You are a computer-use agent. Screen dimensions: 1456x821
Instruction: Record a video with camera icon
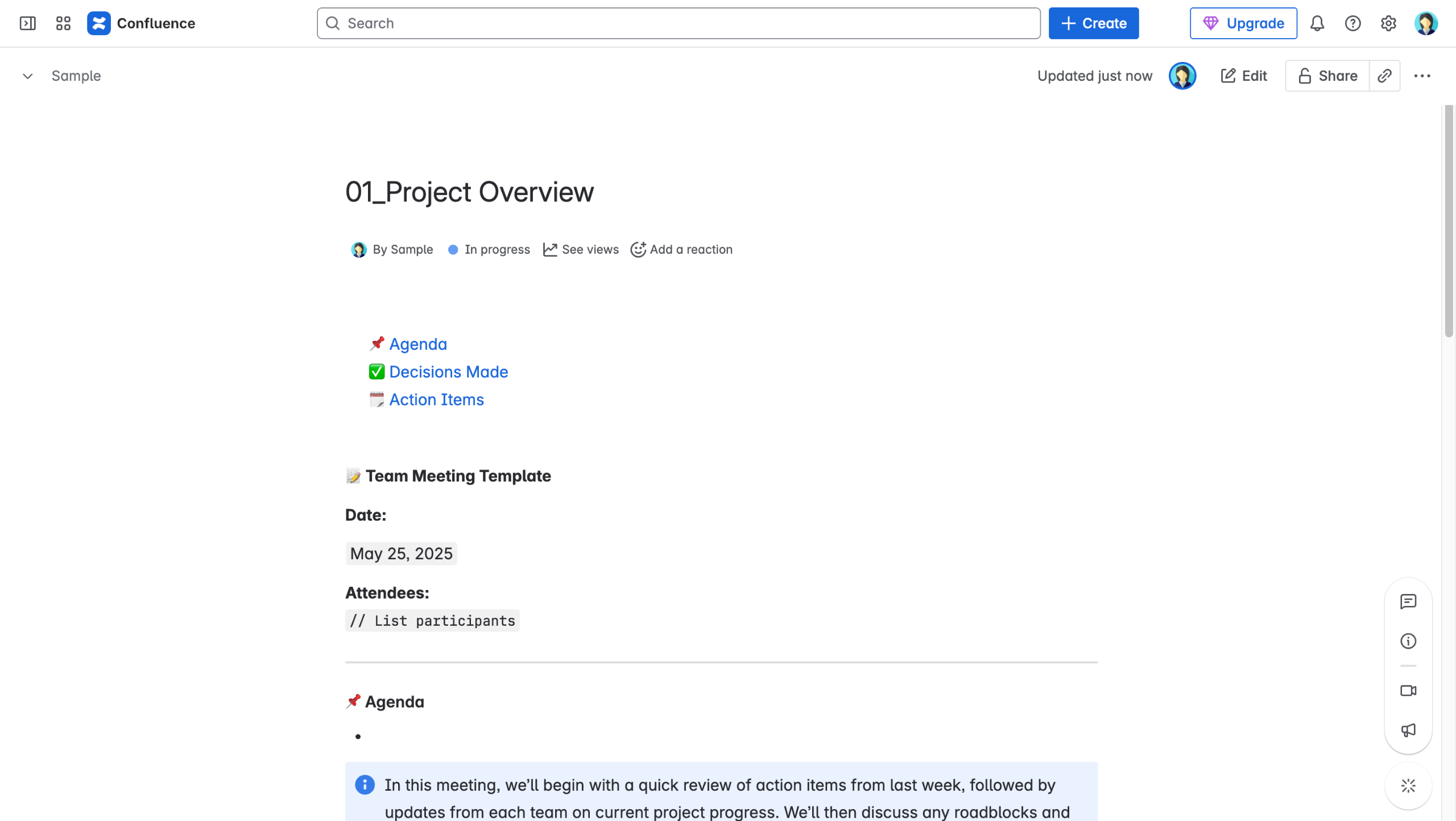pos(1408,691)
